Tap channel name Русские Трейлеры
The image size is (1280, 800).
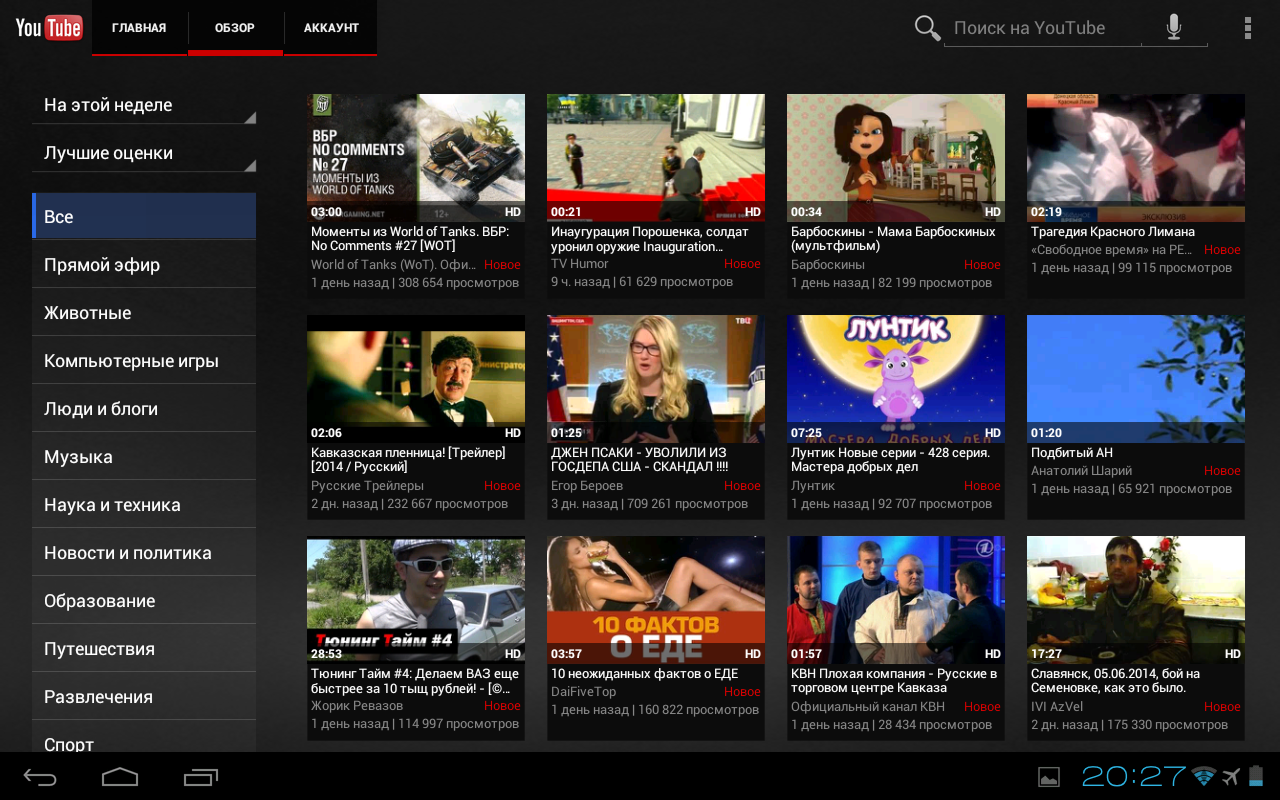[367, 485]
